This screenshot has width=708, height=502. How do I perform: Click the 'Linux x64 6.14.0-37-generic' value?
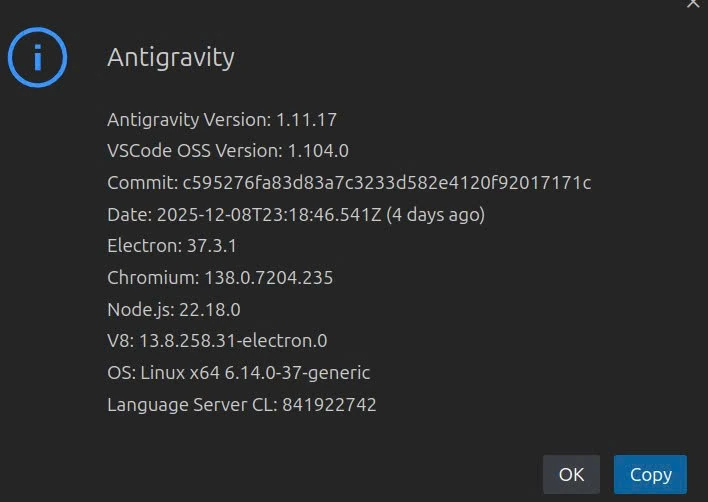tap(255, 372)
